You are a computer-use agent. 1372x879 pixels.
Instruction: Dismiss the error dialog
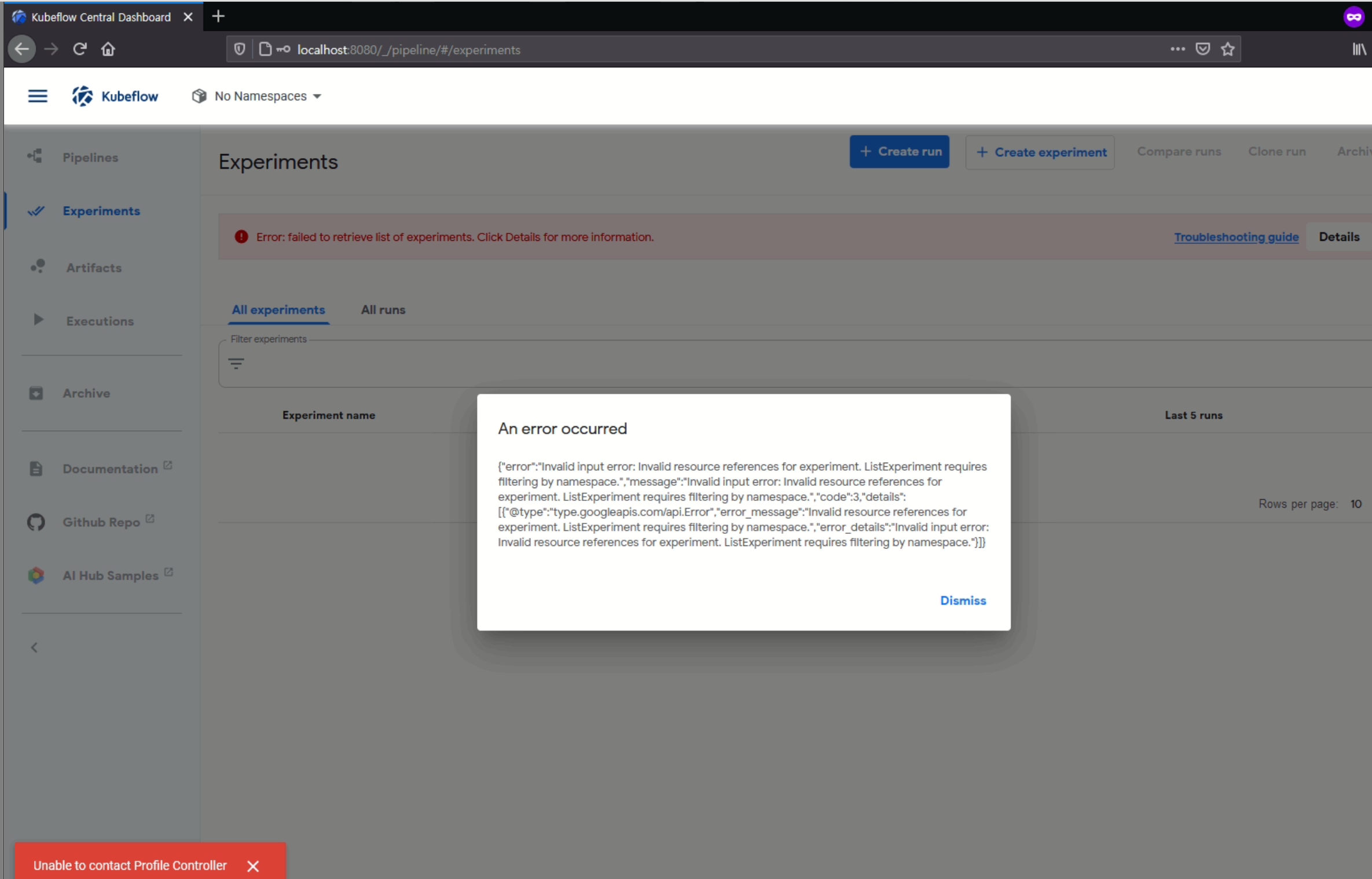963,600
